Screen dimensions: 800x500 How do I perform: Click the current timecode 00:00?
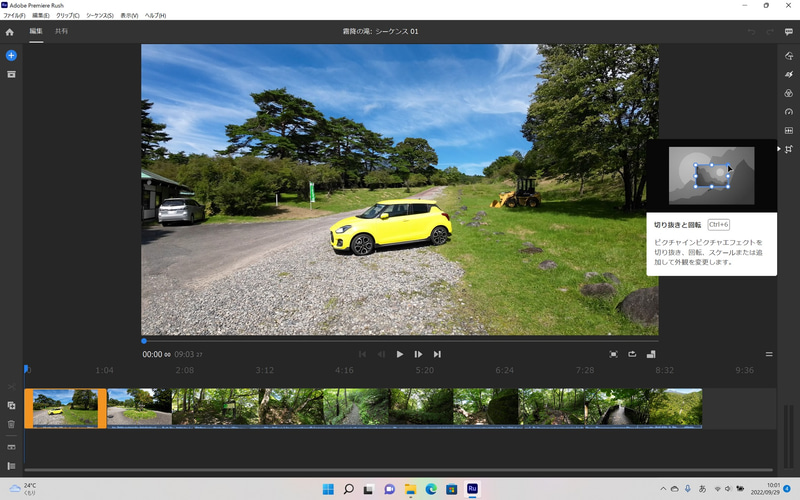pos(152,354)
